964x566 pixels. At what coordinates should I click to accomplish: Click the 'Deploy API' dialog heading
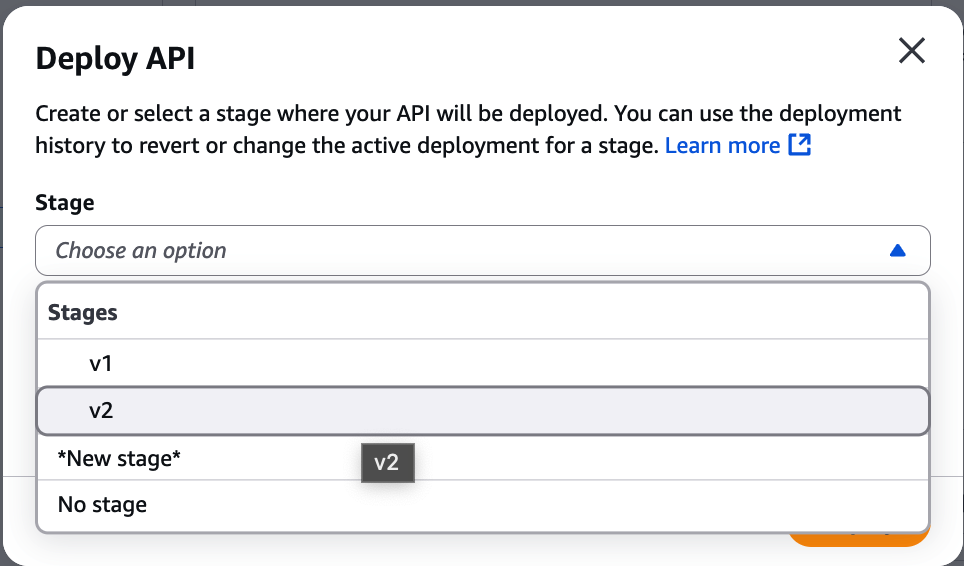[x=115, y=59]
